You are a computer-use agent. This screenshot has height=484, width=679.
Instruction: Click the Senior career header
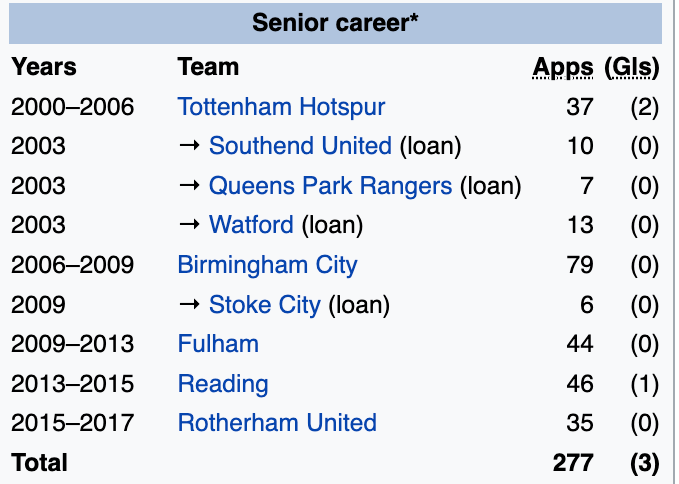tap(335, 22)
